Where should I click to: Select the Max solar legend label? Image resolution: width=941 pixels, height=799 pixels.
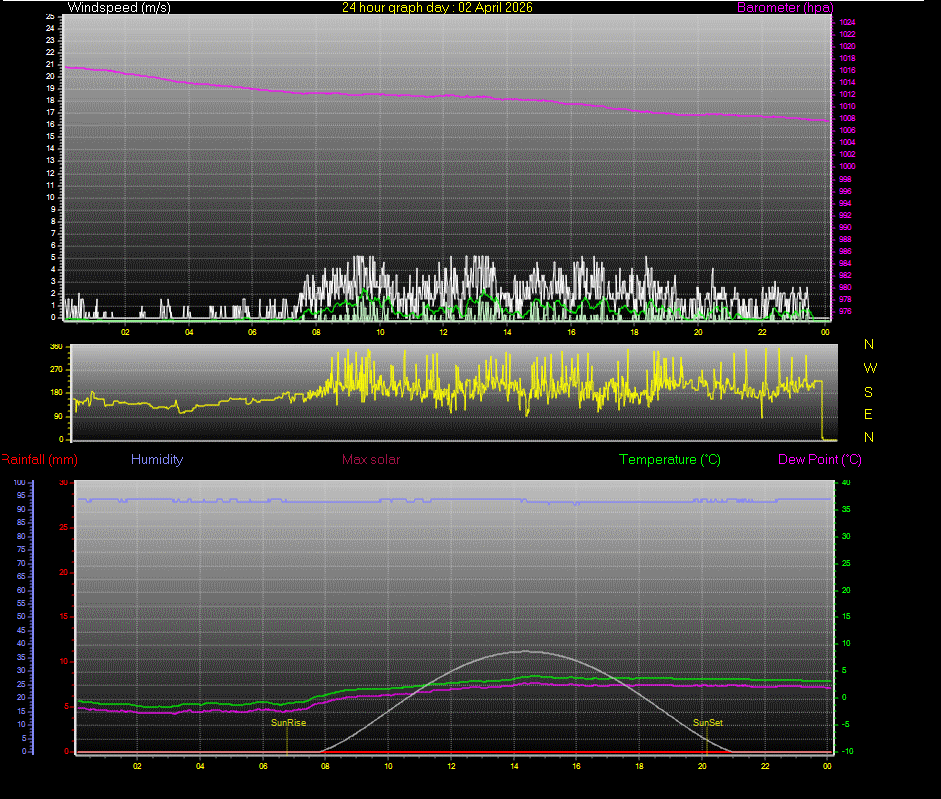point(371,459)
